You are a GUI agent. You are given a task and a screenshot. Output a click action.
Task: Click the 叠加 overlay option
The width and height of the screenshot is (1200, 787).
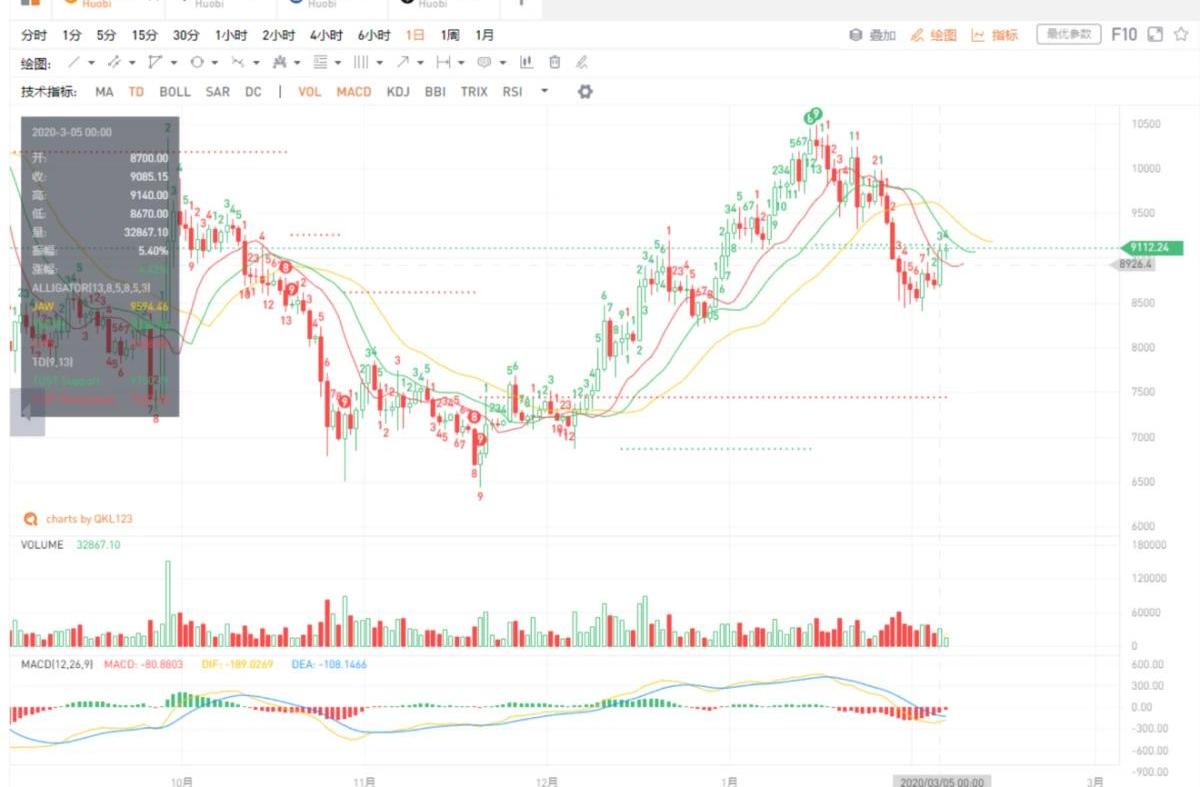(873, 35)
